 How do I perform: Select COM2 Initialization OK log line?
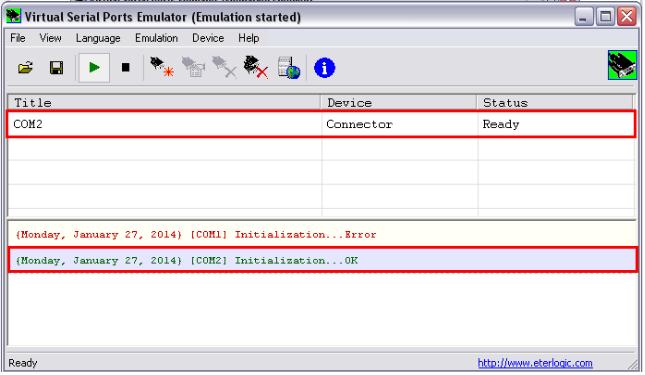pyautogui.click(x=323, y=260)
